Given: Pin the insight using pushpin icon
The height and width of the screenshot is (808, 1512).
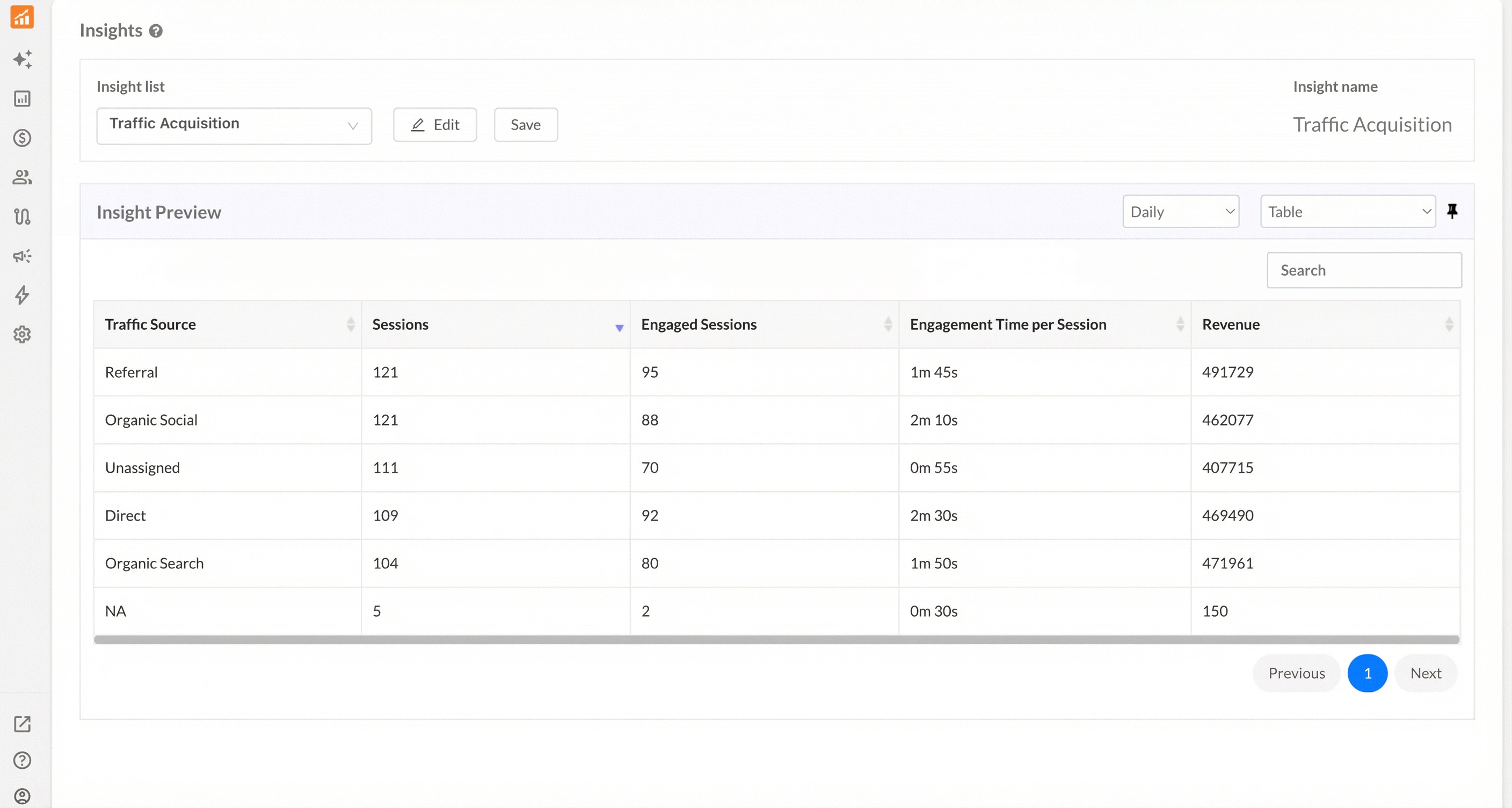Looking at the screenshot, I should [1452, 211].
